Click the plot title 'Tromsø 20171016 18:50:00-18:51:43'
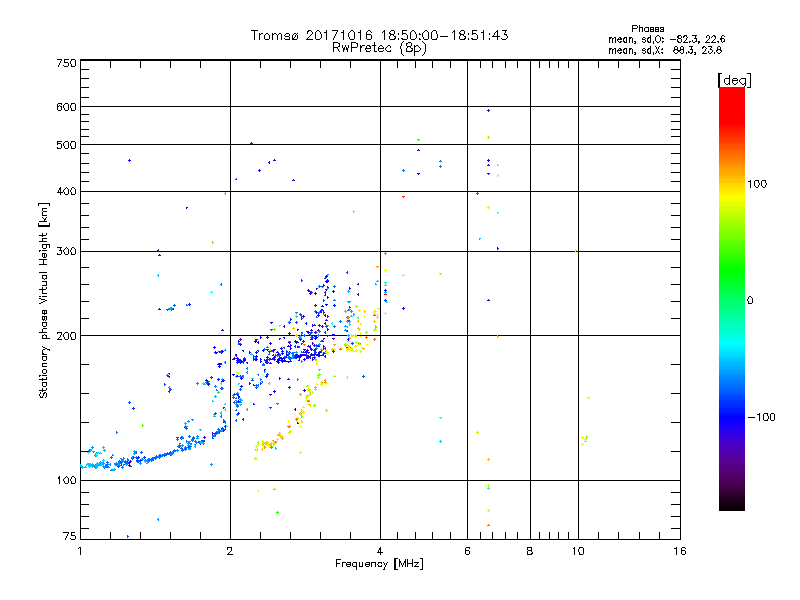800x600 pixels. (379, 35)
